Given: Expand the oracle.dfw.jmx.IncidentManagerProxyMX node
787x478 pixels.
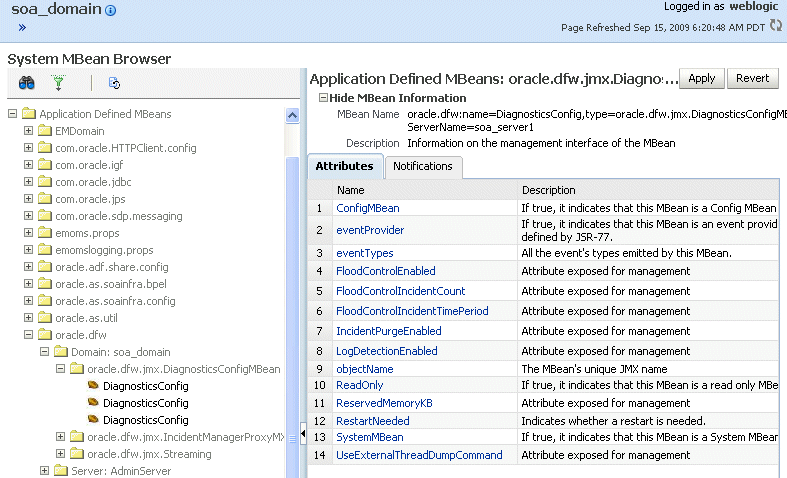Looking at the screenshot, I should pos(61,437).
